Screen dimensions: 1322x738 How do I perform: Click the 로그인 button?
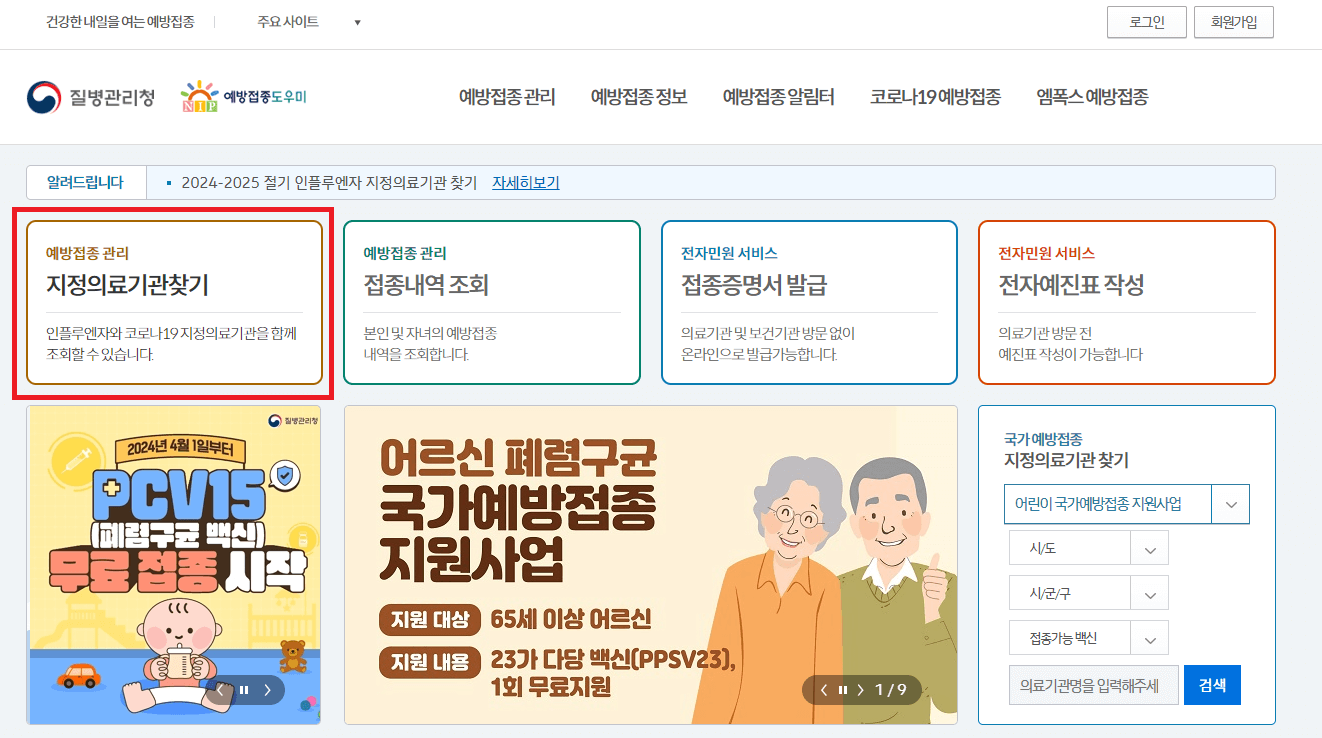[1146, 21]
